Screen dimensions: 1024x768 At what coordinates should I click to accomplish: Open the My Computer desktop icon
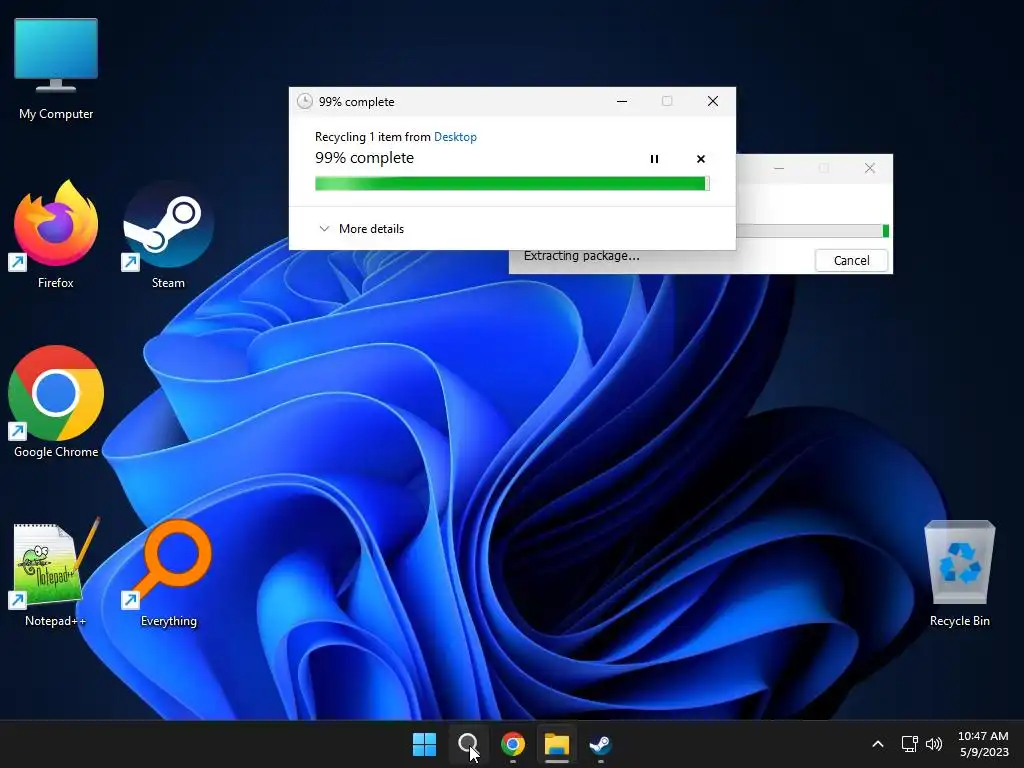coord(56,69)
